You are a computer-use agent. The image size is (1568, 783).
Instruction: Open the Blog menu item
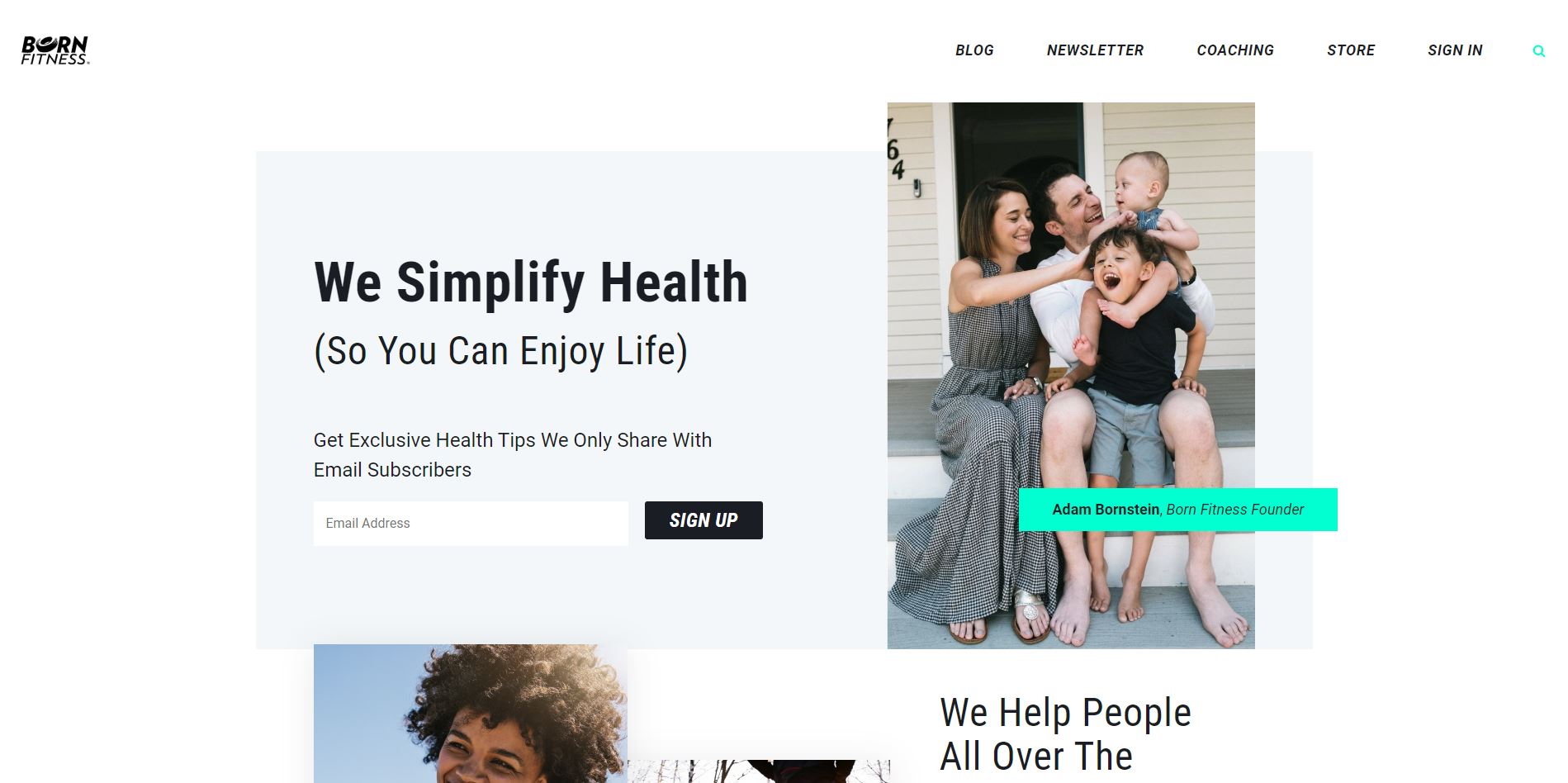(974, 50)
